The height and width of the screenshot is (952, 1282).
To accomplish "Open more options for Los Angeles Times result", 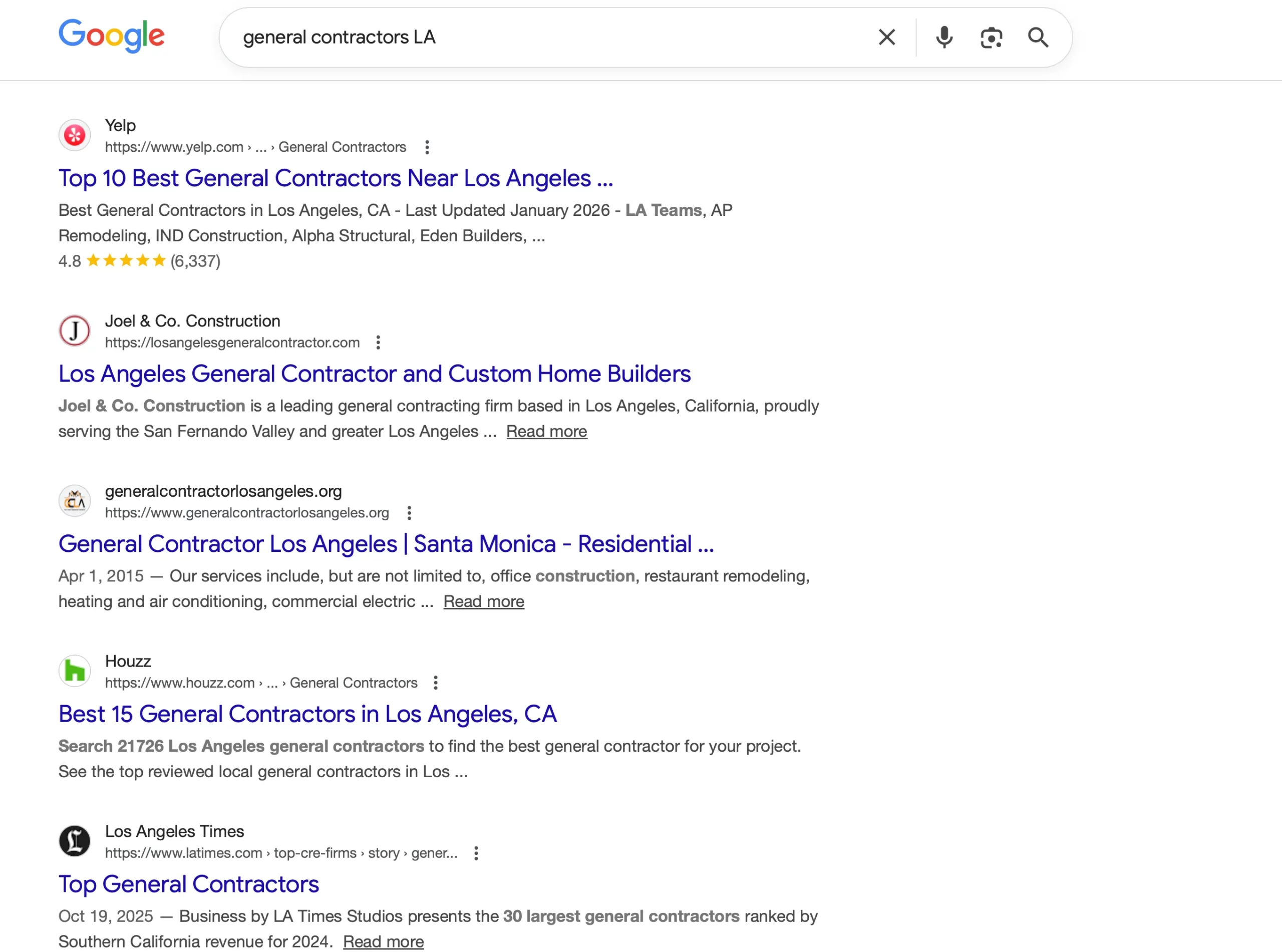I will tap(476, 853).
